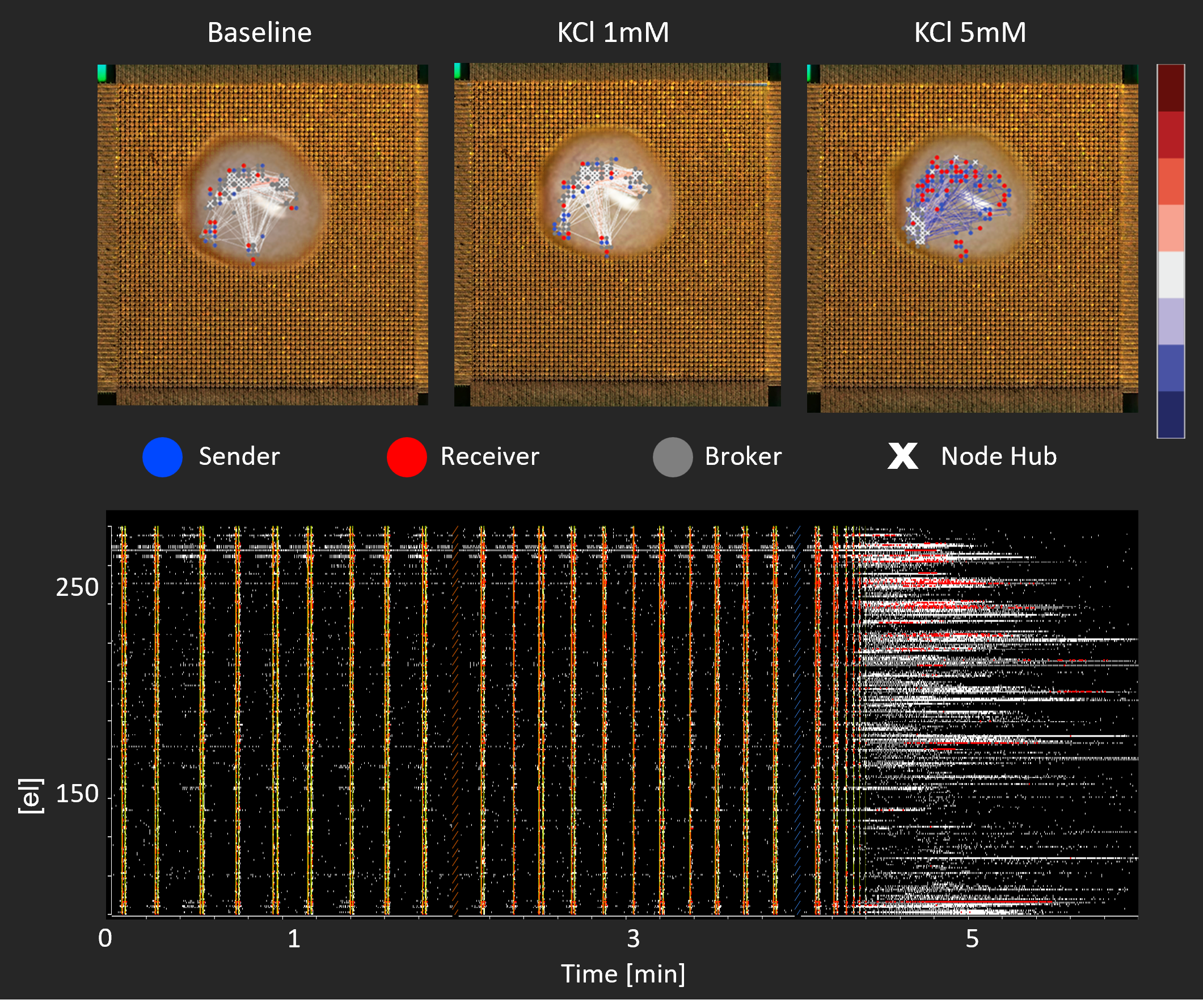Click the '0' time axis tick label

pyautogui.click(x=105, y=939)
